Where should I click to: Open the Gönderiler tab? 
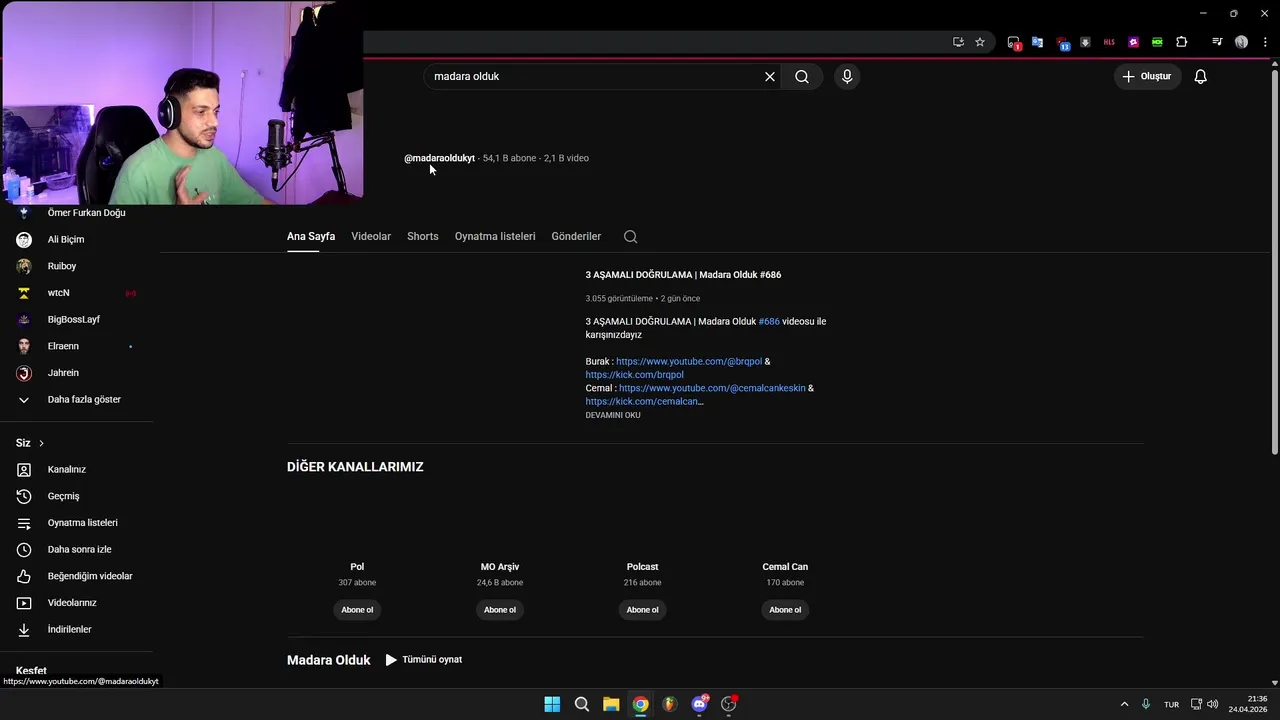coord(576,236)
